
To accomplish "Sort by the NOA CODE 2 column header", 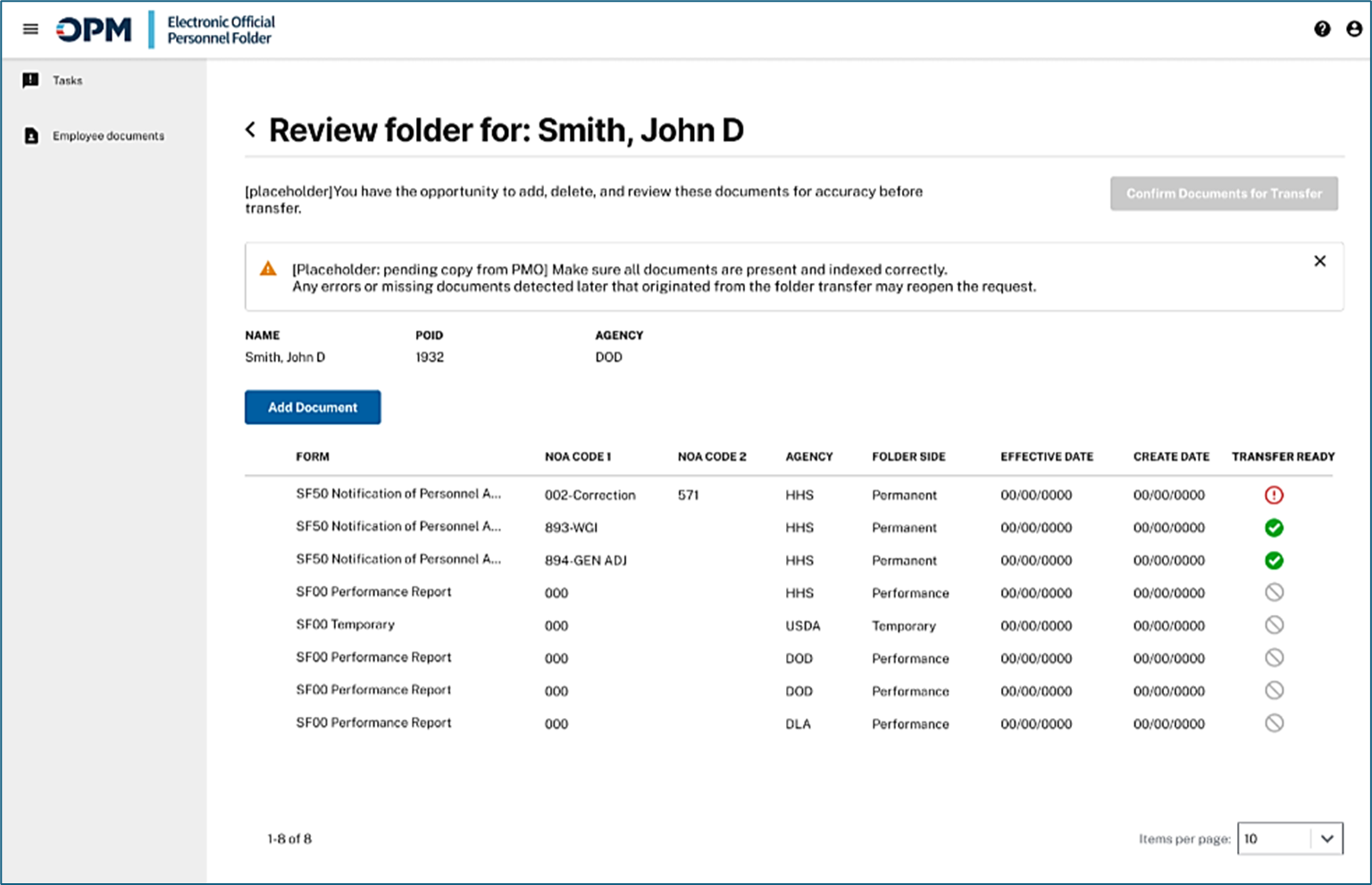I will (712, 456).
